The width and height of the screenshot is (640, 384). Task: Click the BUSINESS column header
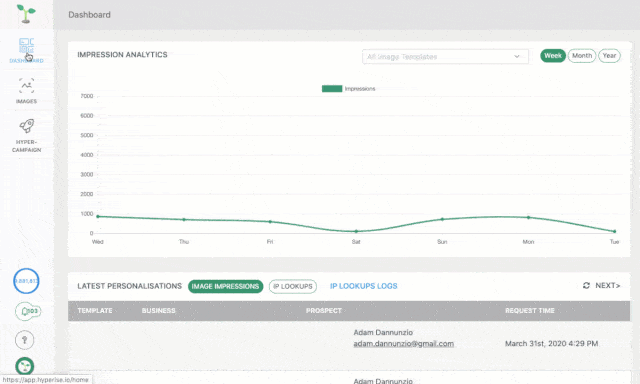pos(158,311)
